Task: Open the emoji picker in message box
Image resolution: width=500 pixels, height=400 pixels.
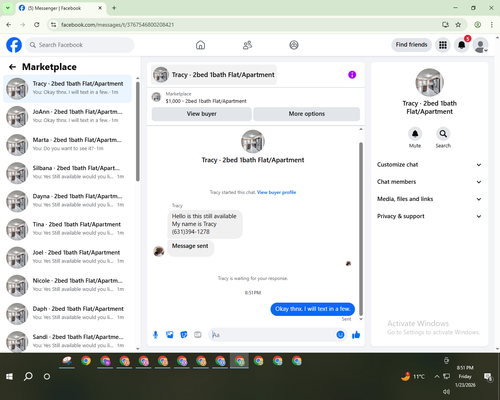Action: (x=340, y=335)
